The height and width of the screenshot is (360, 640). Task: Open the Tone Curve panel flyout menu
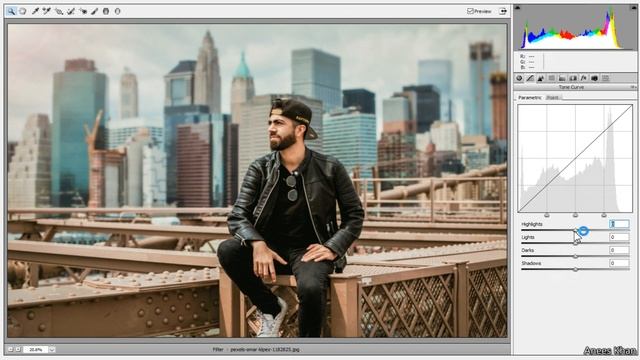[x=633, y=87]
